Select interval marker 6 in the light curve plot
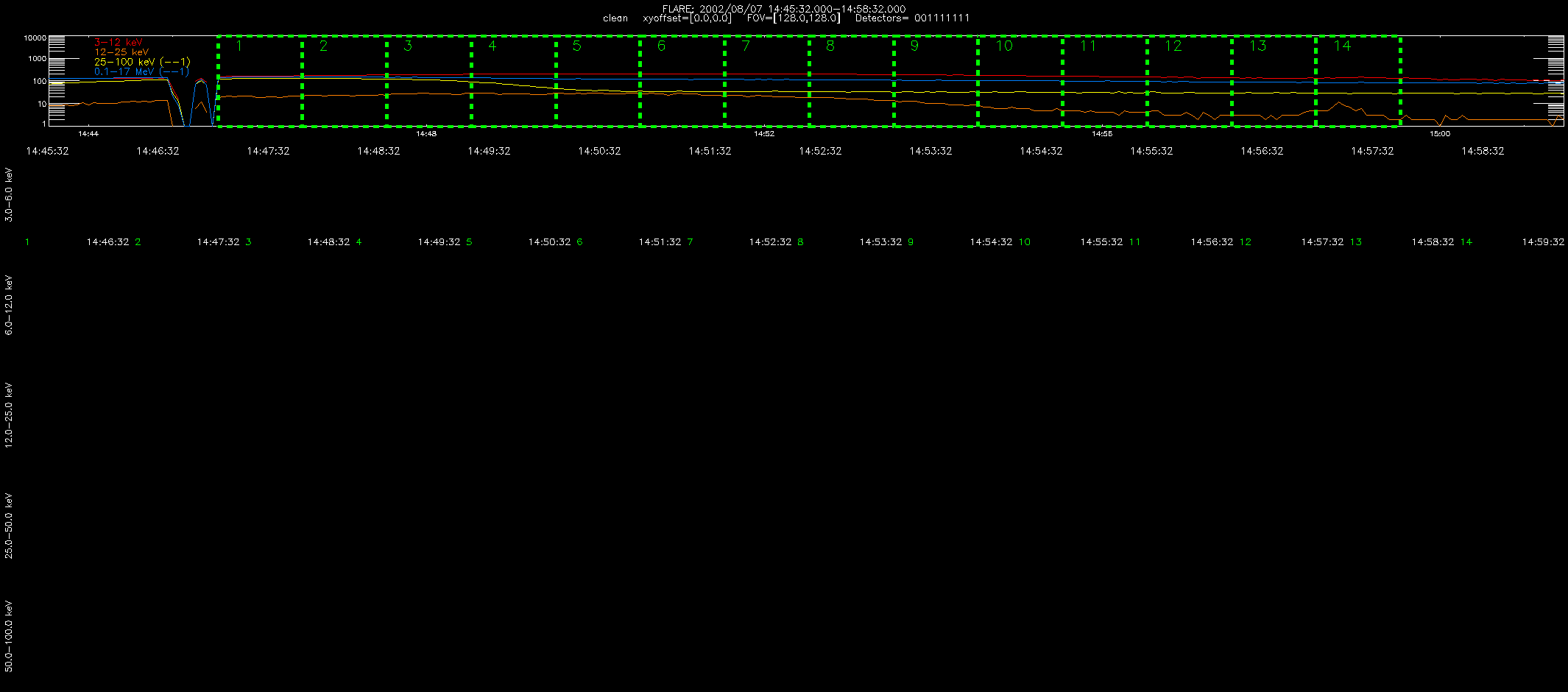Image resolution: width=1568 pixels, height=692 pixels. pos(661,46)
